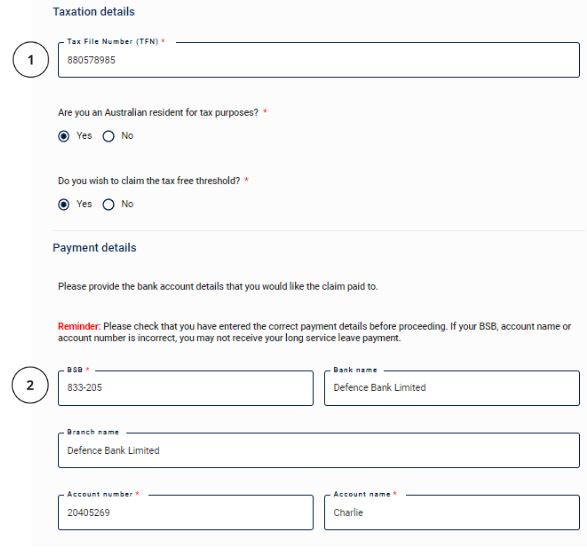This screenshot has width=587, height=555.
Task: Click the Tax File Number (TFN) field label
Action: point(113,42)
